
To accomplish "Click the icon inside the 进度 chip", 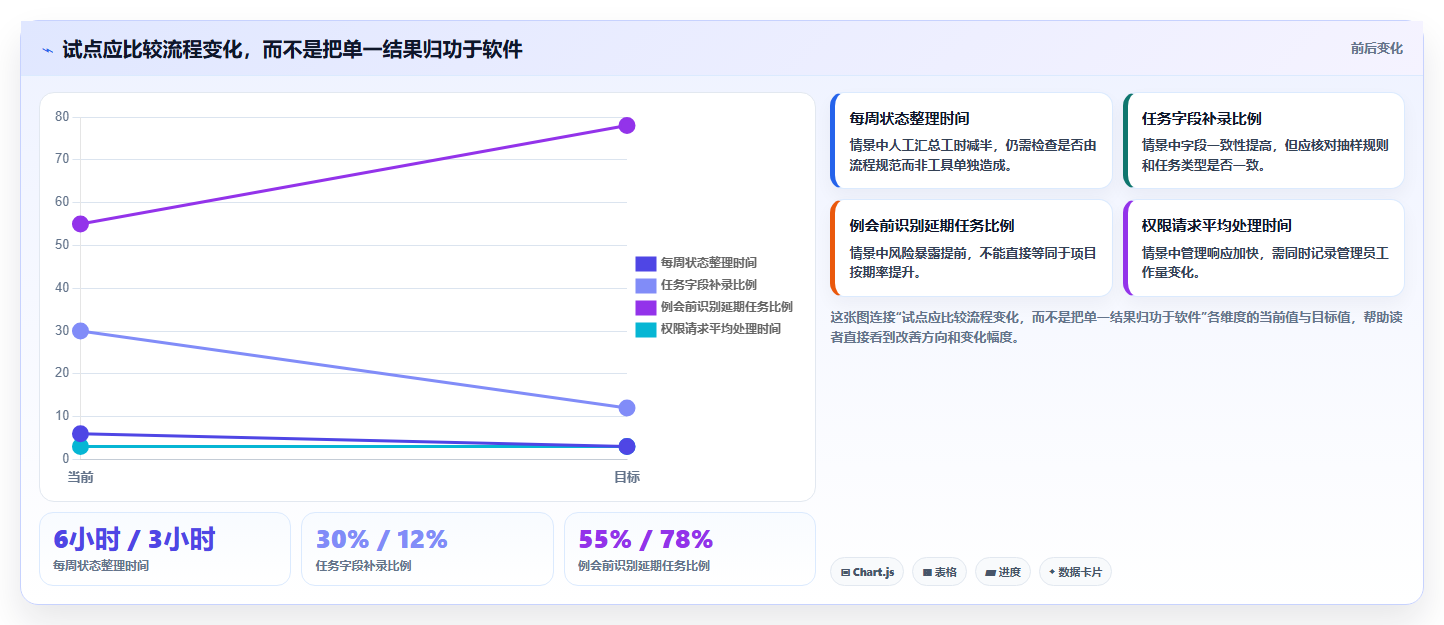I will coord(990,573).
